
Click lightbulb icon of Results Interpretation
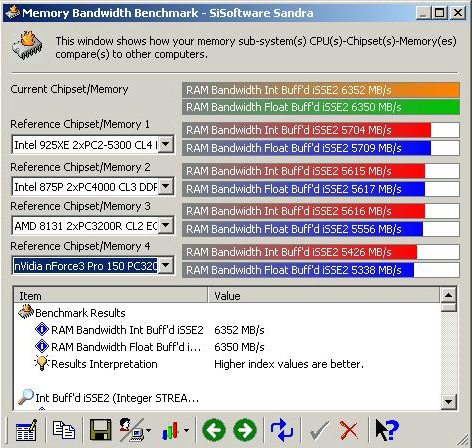(x=42, y=363)
